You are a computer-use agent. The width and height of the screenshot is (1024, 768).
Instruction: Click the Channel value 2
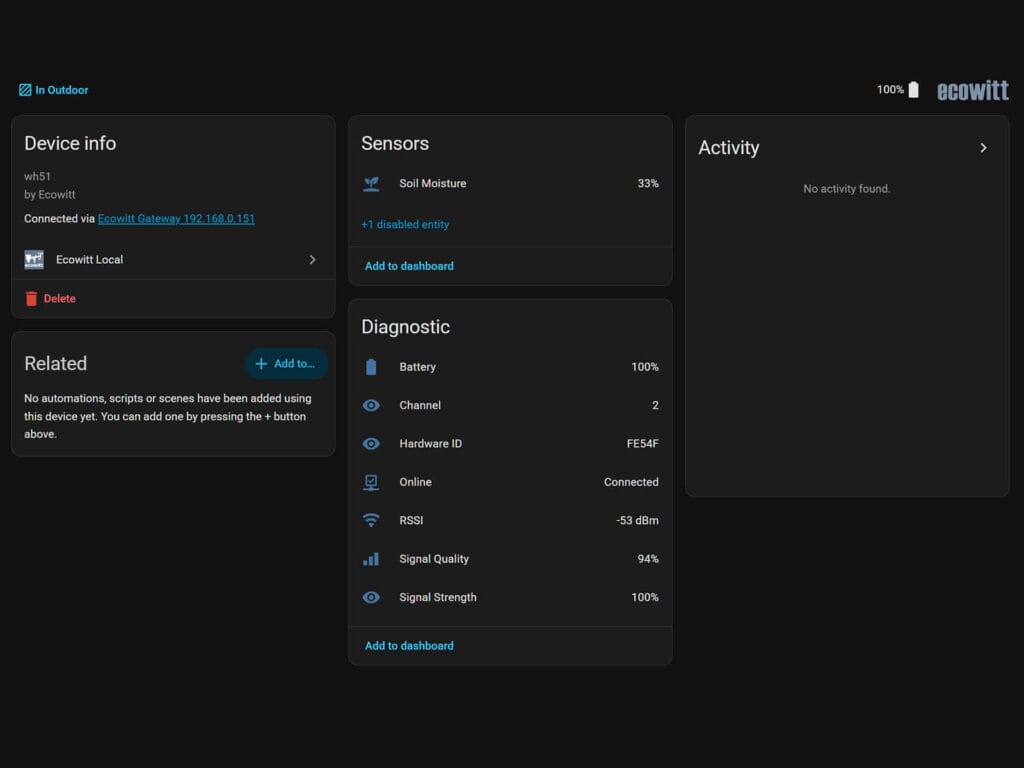[655, 406]
